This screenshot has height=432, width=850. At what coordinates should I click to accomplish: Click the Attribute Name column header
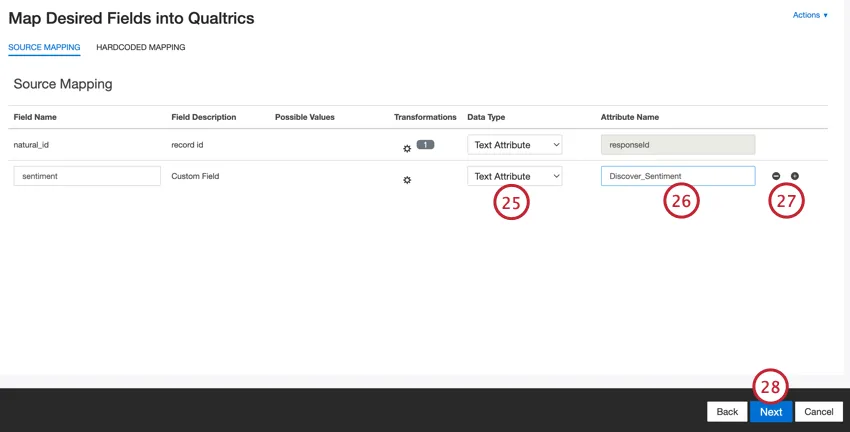click(630, 117)
